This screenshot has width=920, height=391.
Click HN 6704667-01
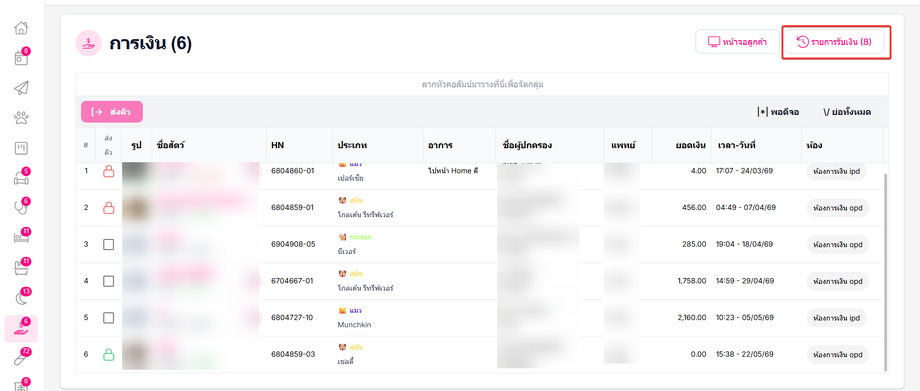click(293, 281)
